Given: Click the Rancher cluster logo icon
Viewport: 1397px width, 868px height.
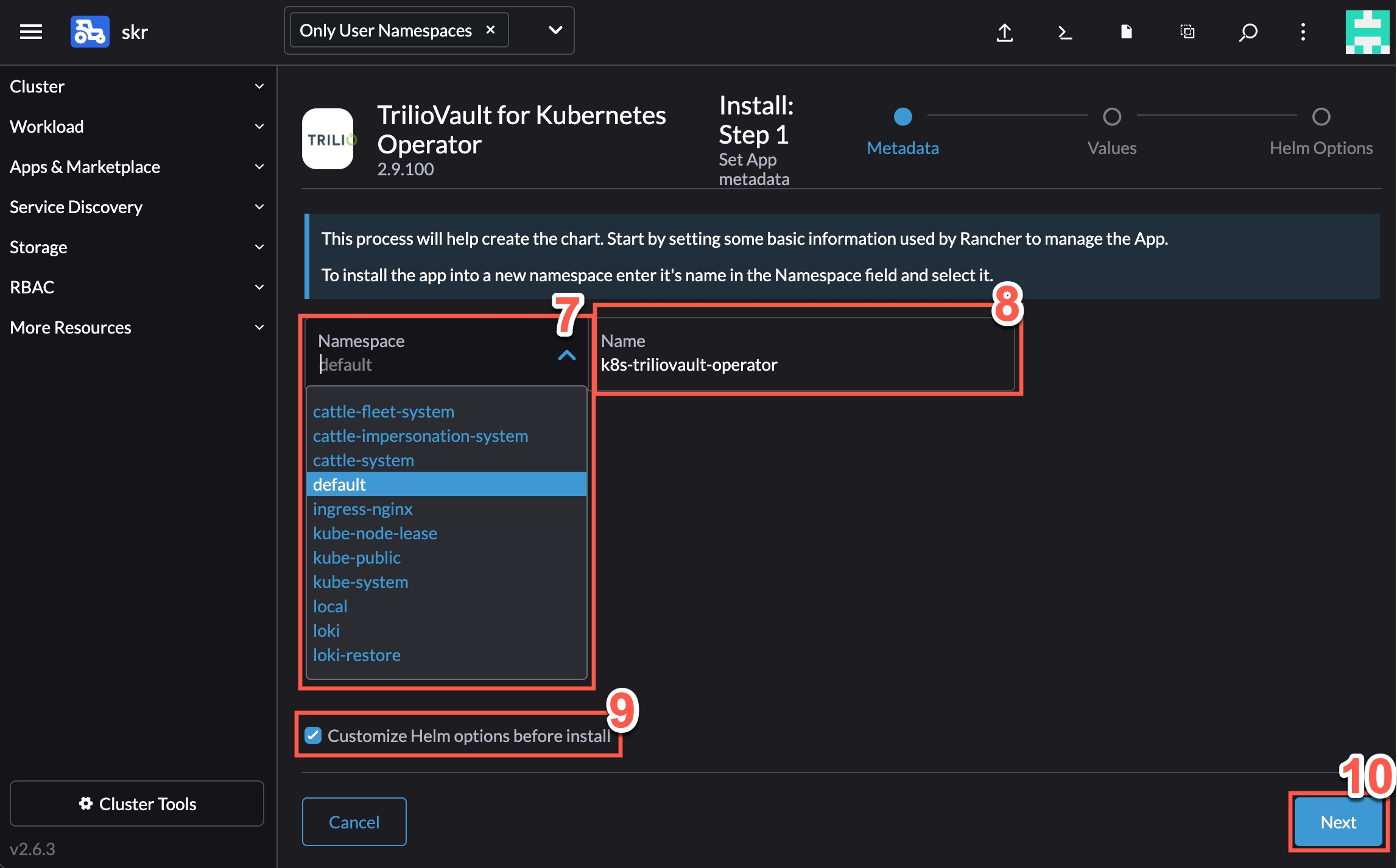Looking at the screenshot, I should [x=90, y=32].
